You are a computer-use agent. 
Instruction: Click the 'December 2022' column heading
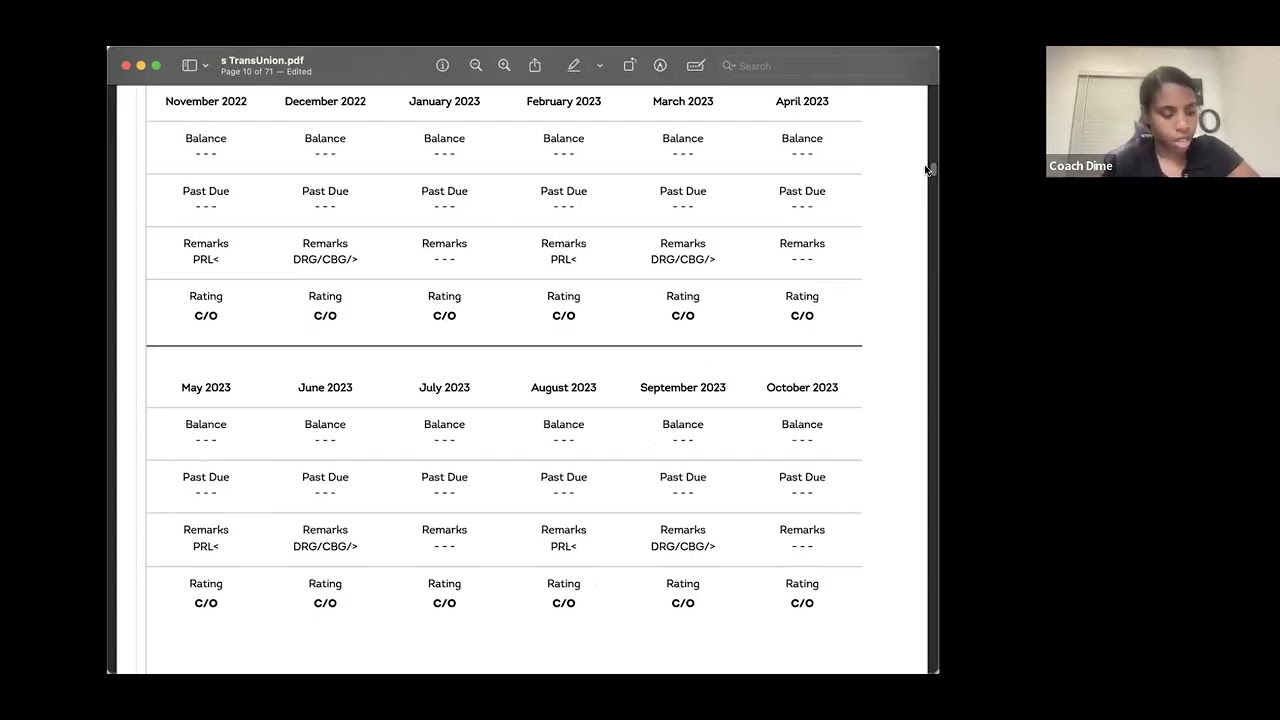click(325, 101)
